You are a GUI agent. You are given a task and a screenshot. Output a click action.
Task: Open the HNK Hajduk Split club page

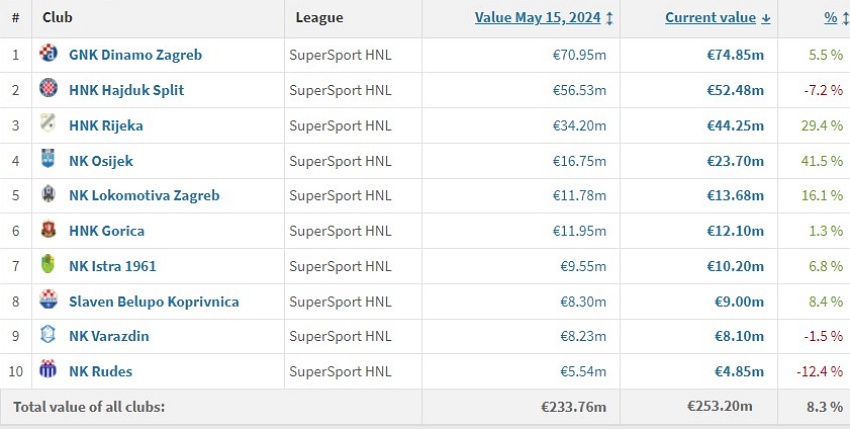pyautogui.click(x=126, y=90)
